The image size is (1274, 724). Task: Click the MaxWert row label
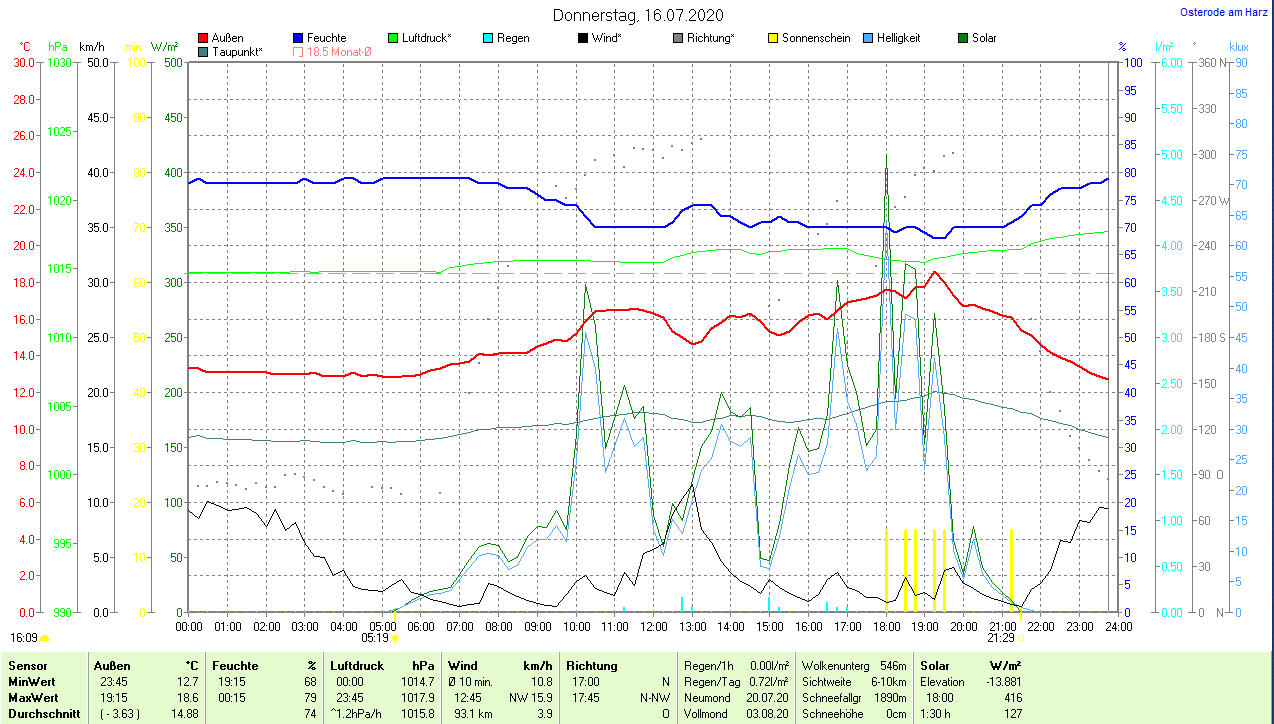(33, 697)
